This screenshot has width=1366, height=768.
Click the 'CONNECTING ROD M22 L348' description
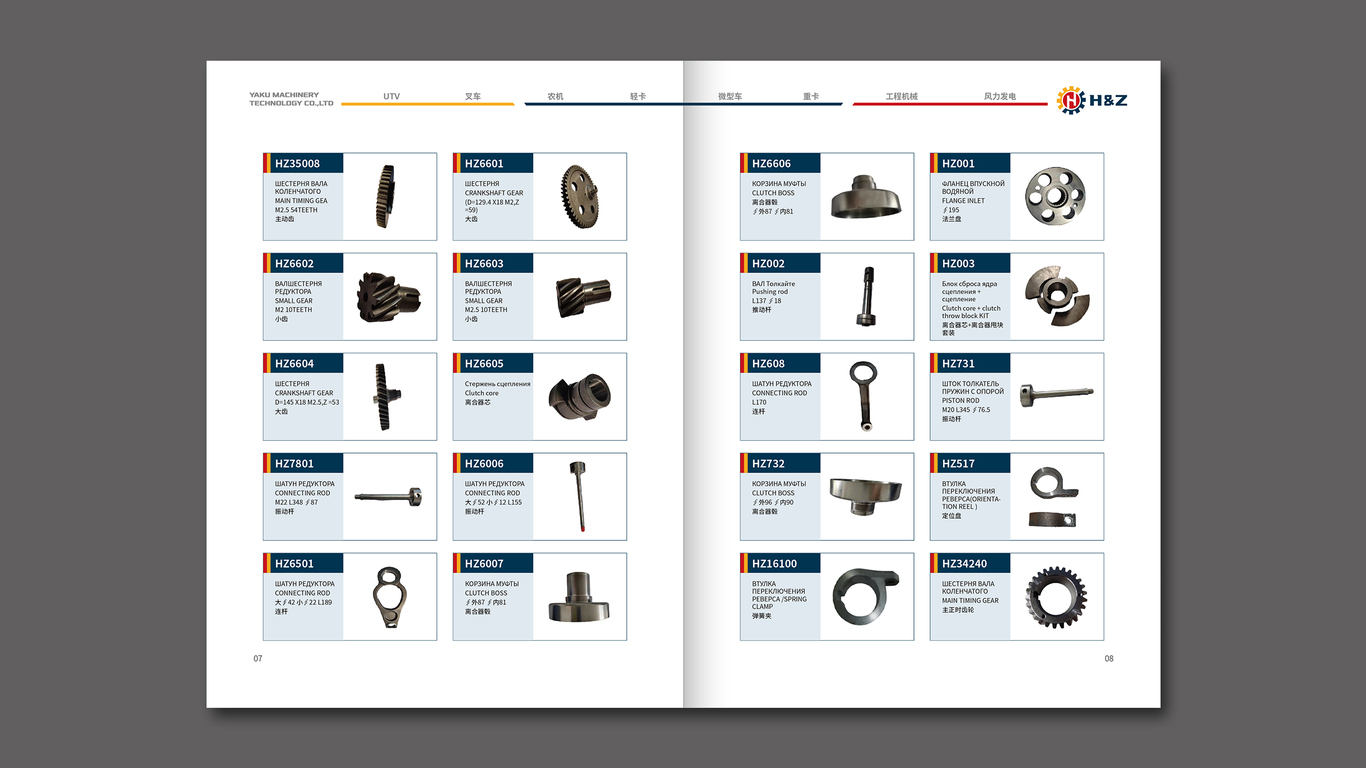pyautogui.click(x=302, y=497)
